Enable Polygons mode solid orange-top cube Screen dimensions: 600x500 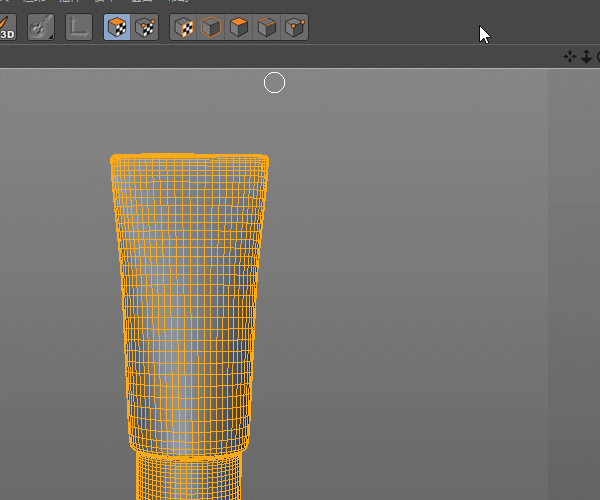tap(240, 27)
